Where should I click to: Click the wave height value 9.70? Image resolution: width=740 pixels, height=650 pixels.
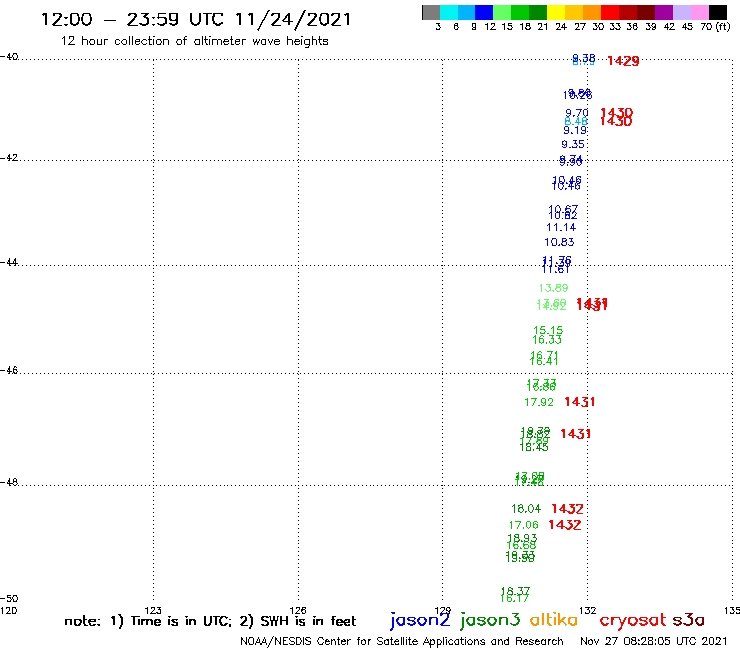click(x=577, y=113)
